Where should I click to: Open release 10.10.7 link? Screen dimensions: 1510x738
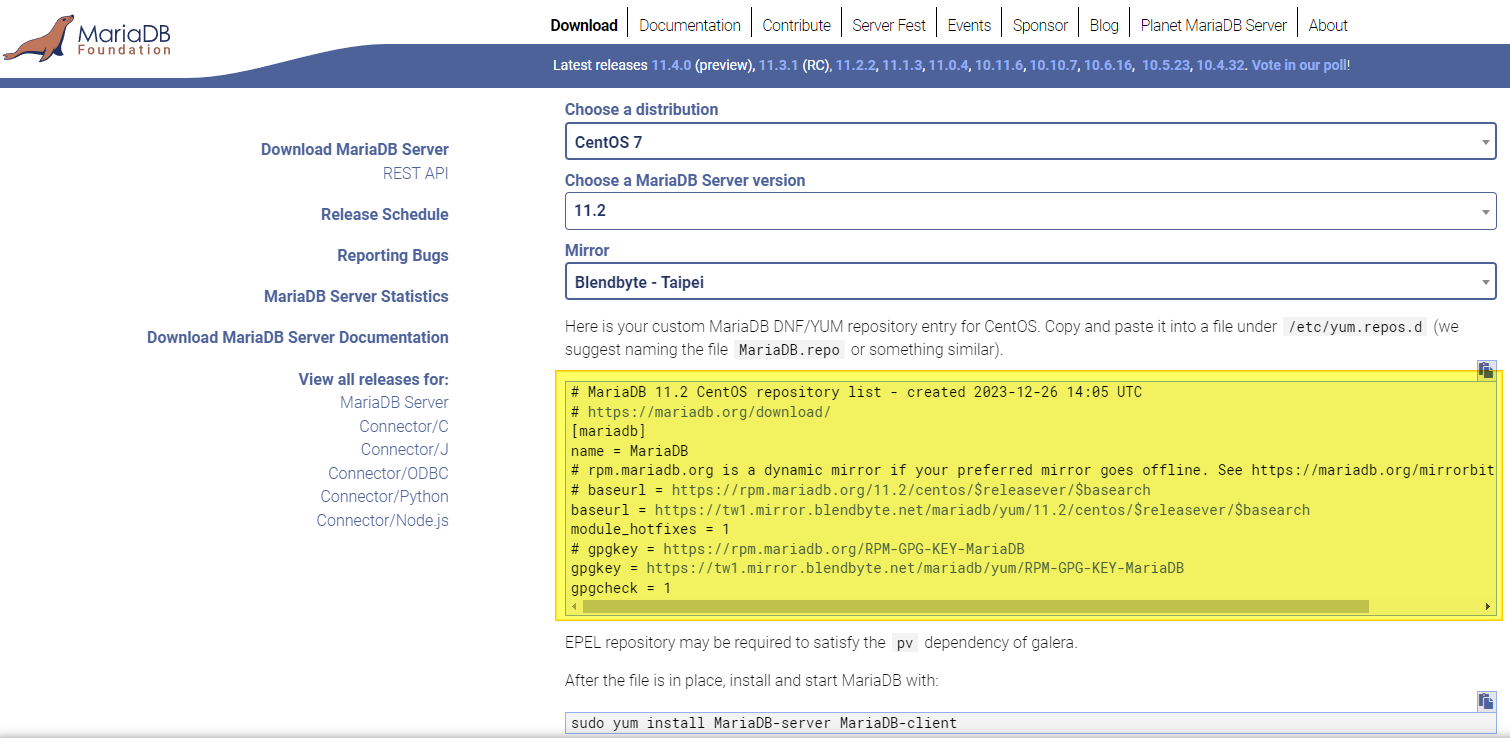pyautogui.click(x=1054, y=65)
